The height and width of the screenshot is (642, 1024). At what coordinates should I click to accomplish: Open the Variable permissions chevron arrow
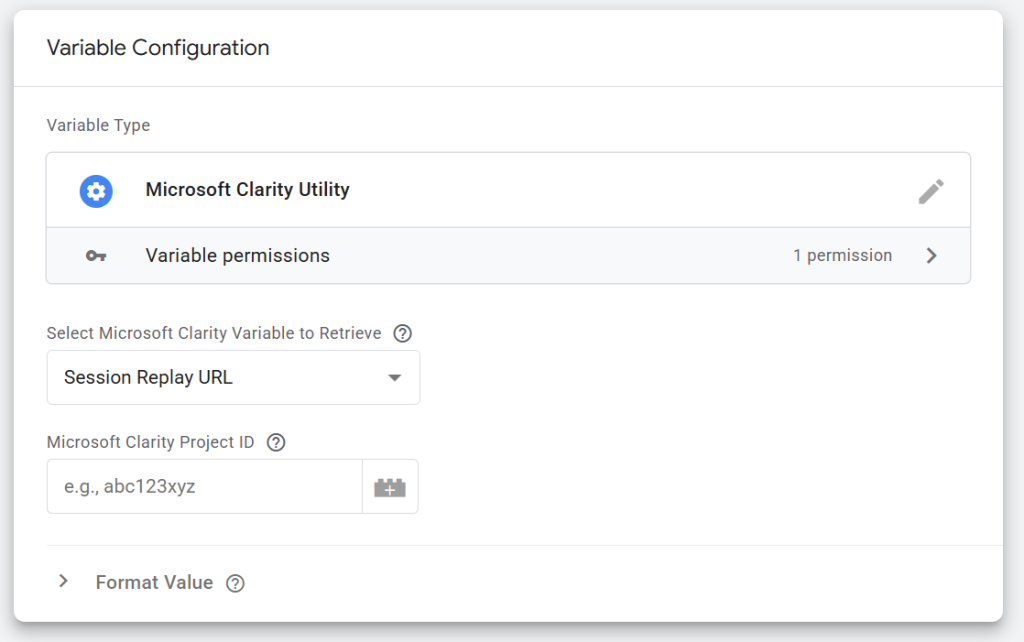click(931, 255)
